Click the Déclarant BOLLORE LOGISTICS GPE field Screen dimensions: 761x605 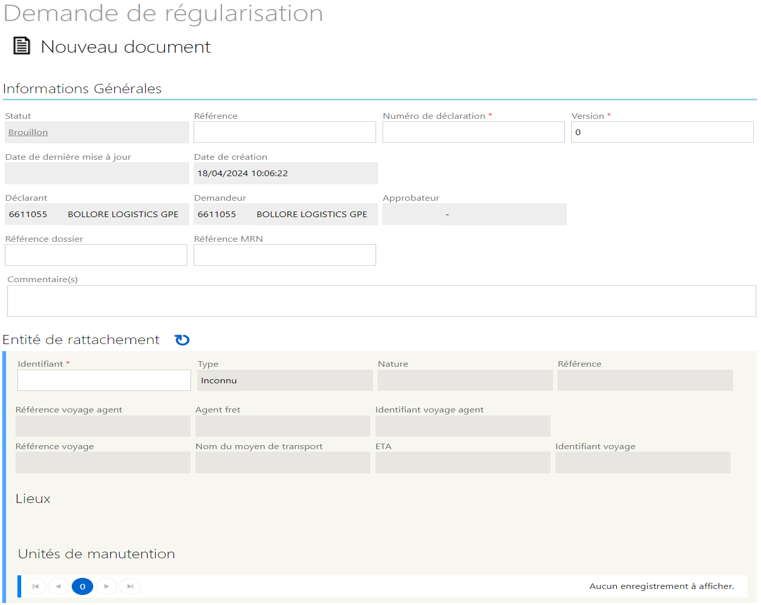[97, 214]
